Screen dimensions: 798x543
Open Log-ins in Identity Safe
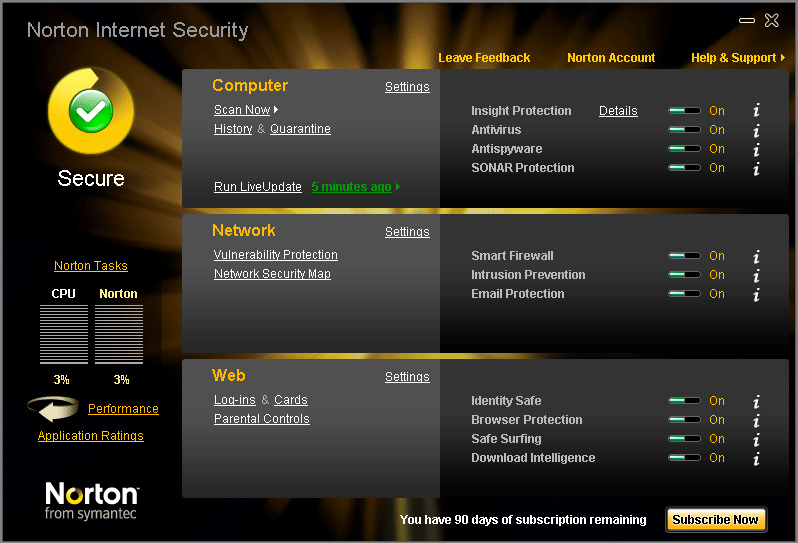[235, 400]
